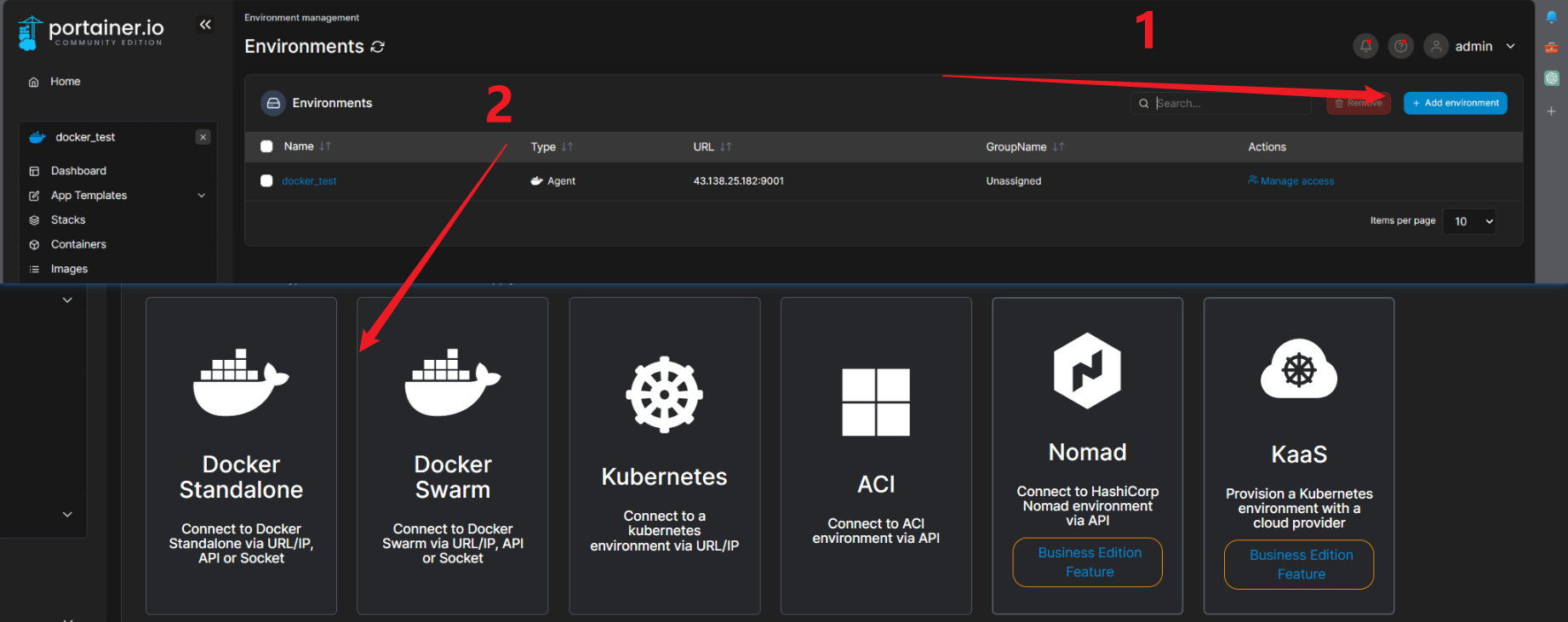Image resolution: width=1568 pixels, height=622 pixels.
Task: Click the Environments panel header icon
Action: click(x=273, y=103)
